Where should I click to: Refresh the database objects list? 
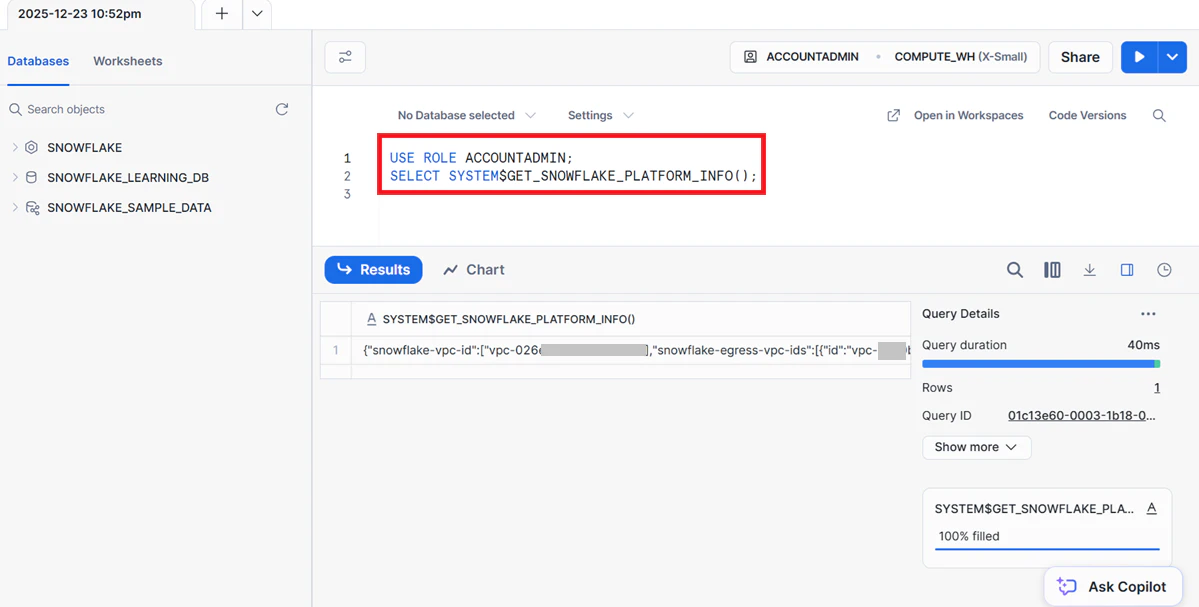pos(281,109)
